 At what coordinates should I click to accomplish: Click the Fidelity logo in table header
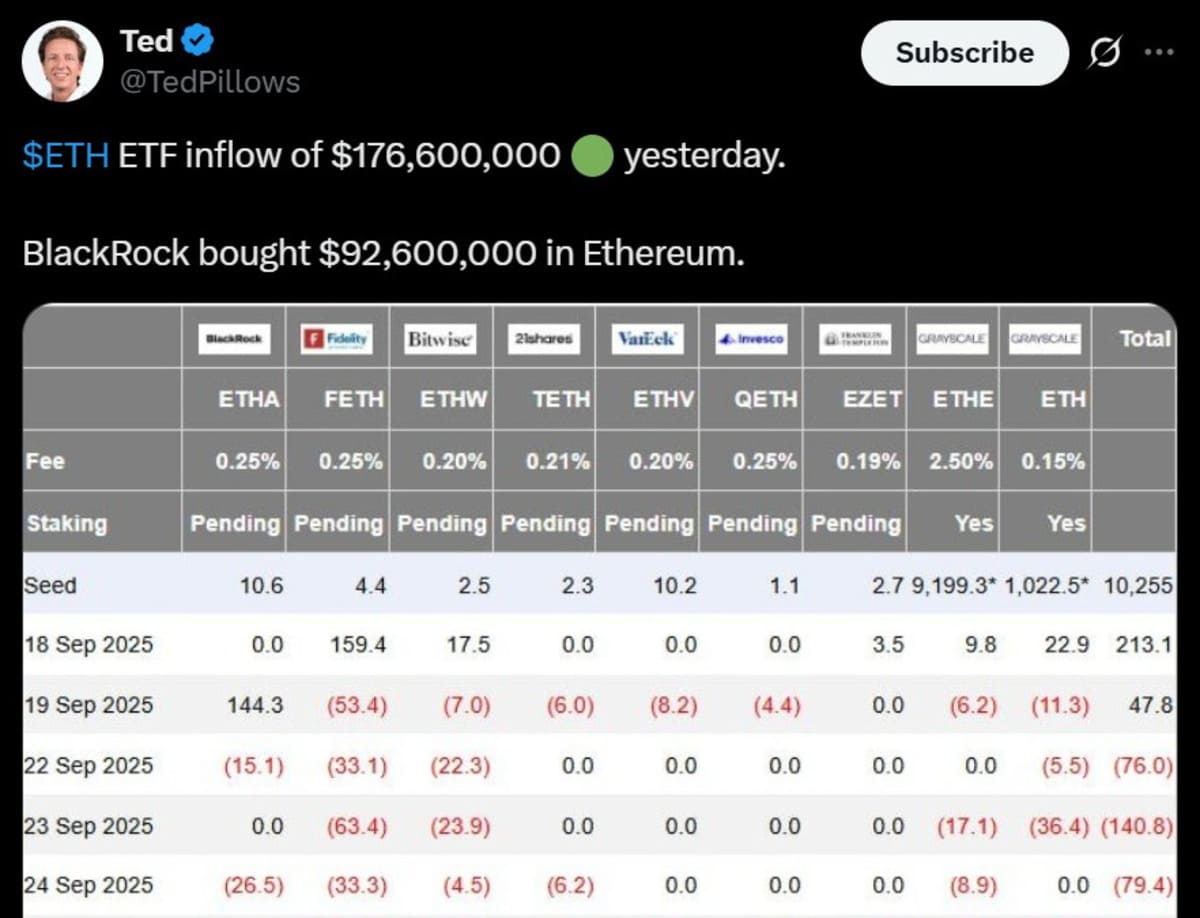(x=337, y=339)
